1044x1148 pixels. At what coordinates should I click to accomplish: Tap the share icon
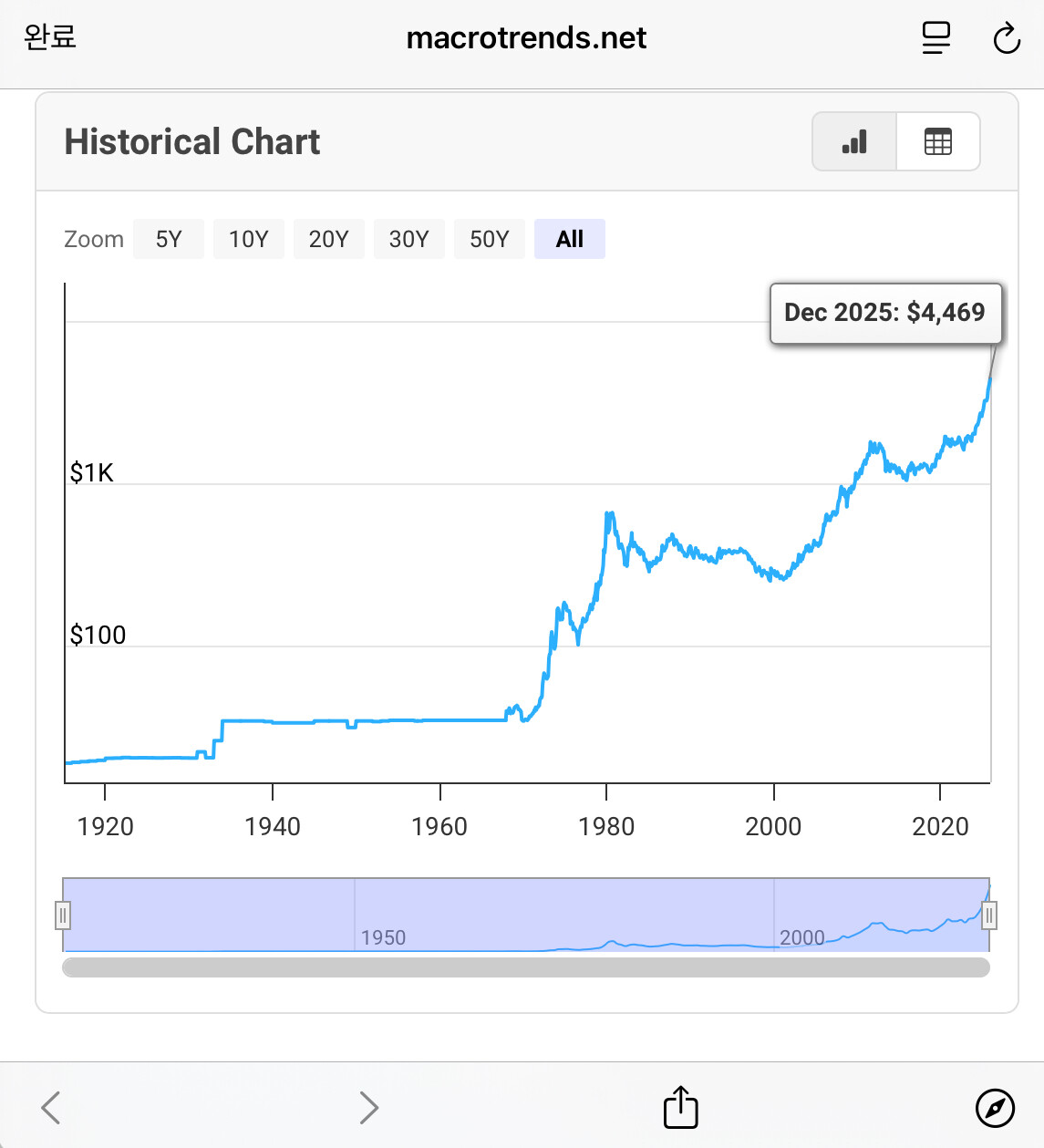click(680, 1107)
